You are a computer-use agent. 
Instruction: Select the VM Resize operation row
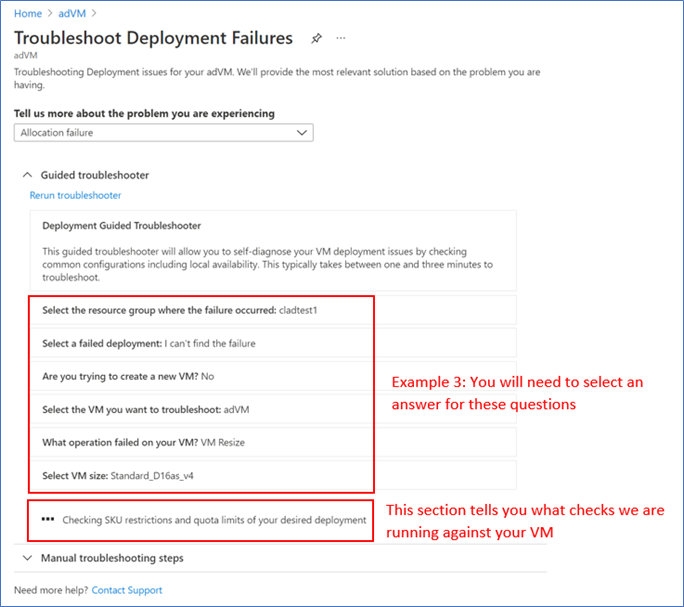(x=273, y=442)
